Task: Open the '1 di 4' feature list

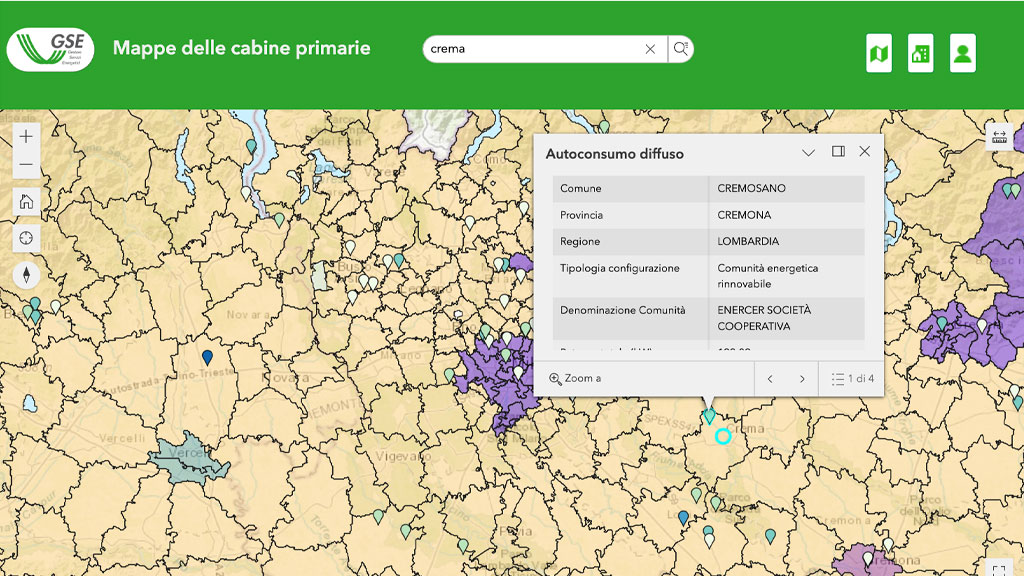Action: click(x=852, y=379)
